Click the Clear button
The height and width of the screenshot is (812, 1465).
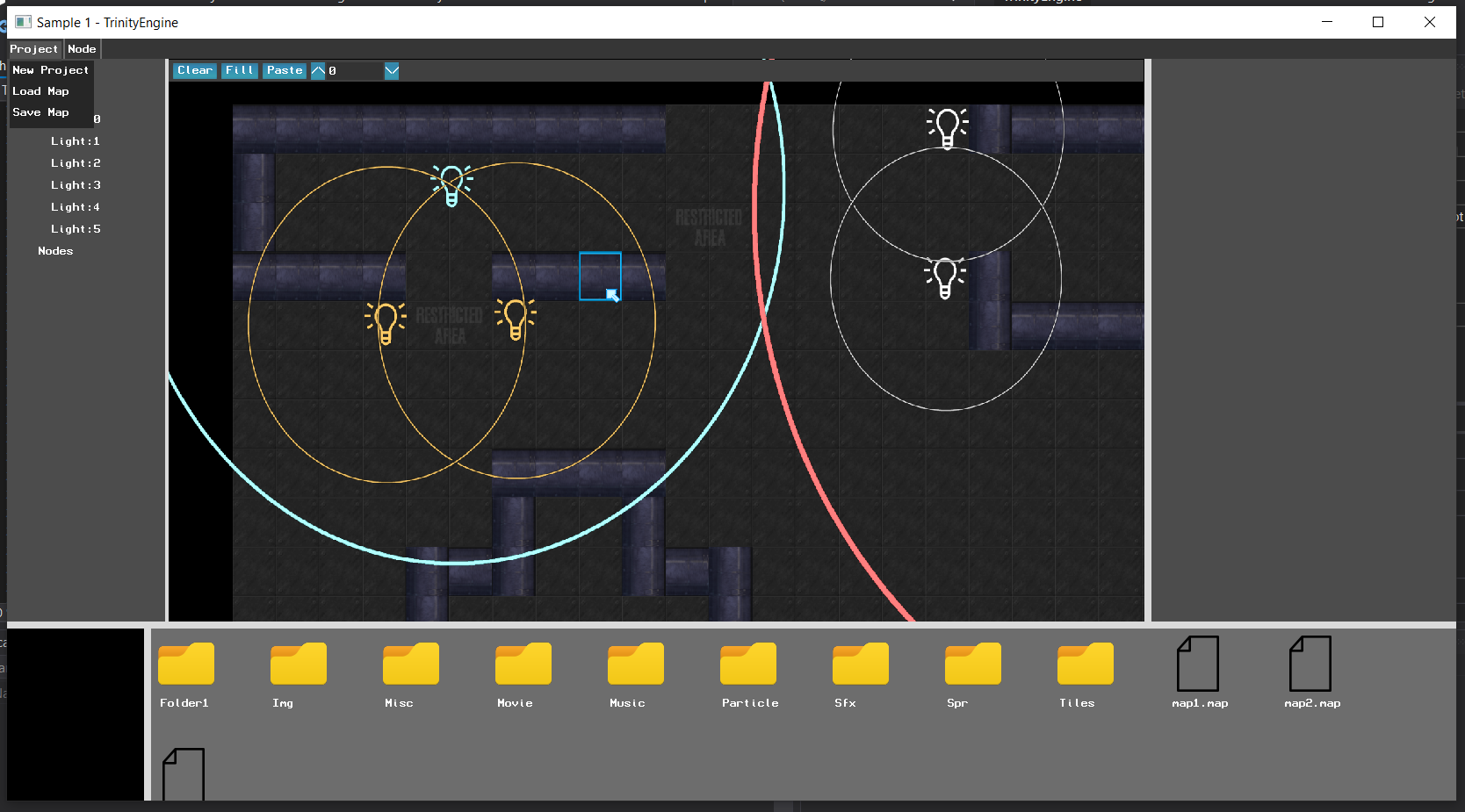pos(195,70)
